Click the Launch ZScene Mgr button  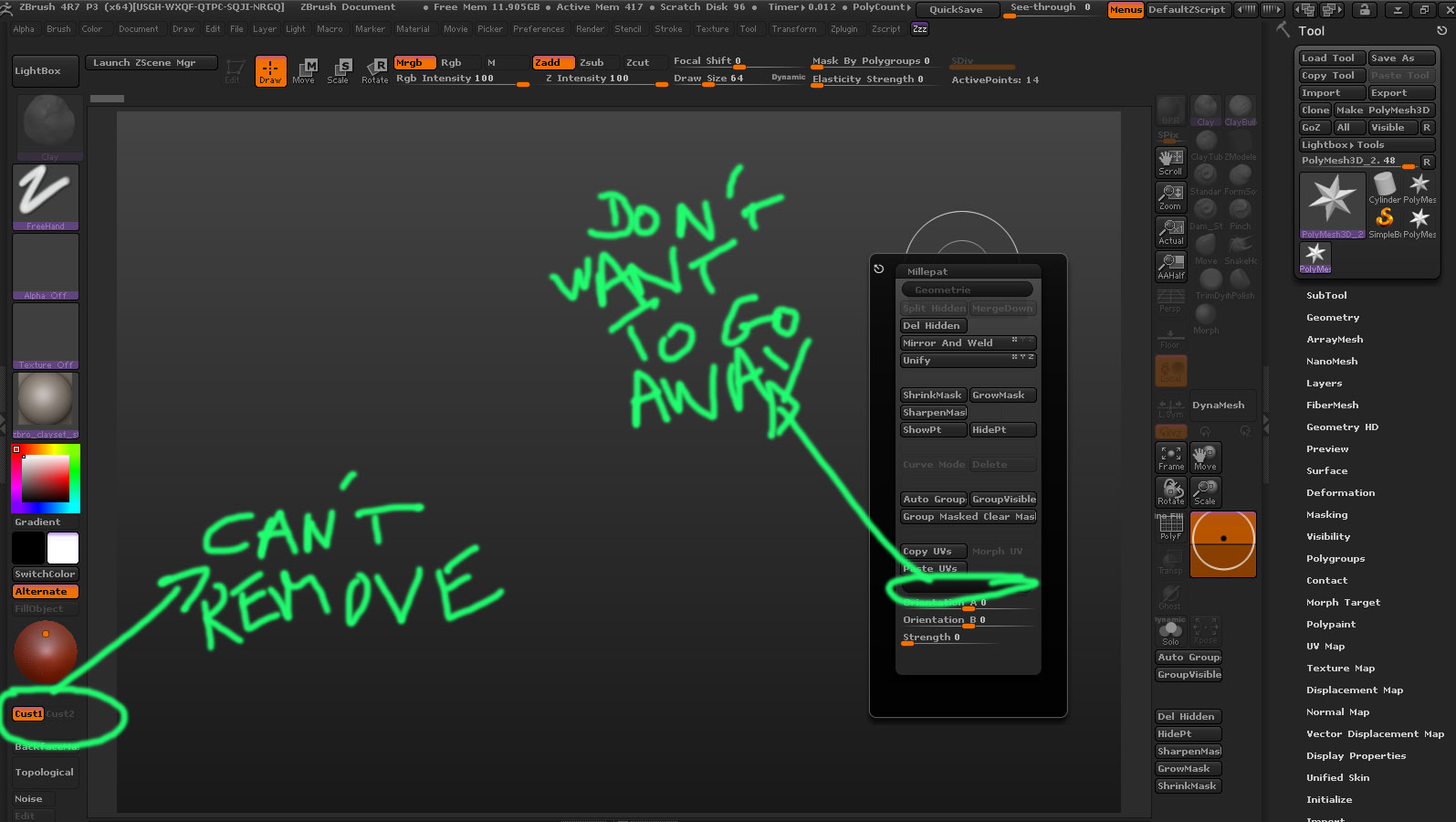point(152,63)
